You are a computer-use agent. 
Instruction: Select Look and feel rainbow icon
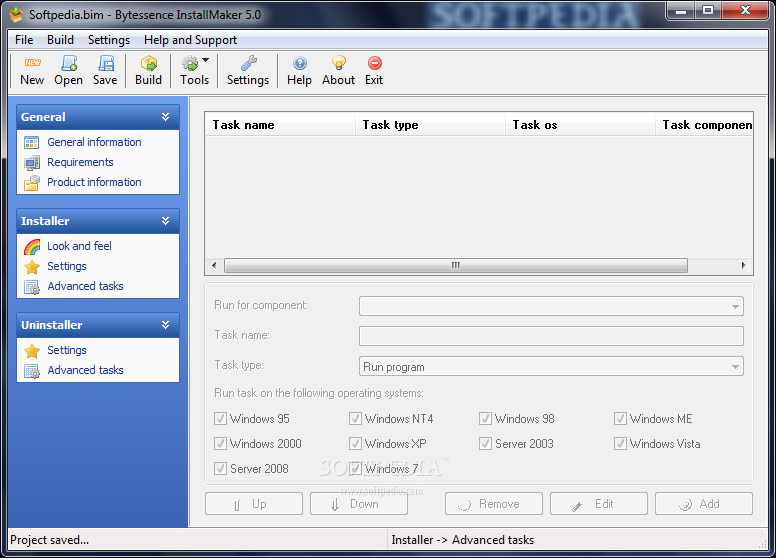pos(32,246)
